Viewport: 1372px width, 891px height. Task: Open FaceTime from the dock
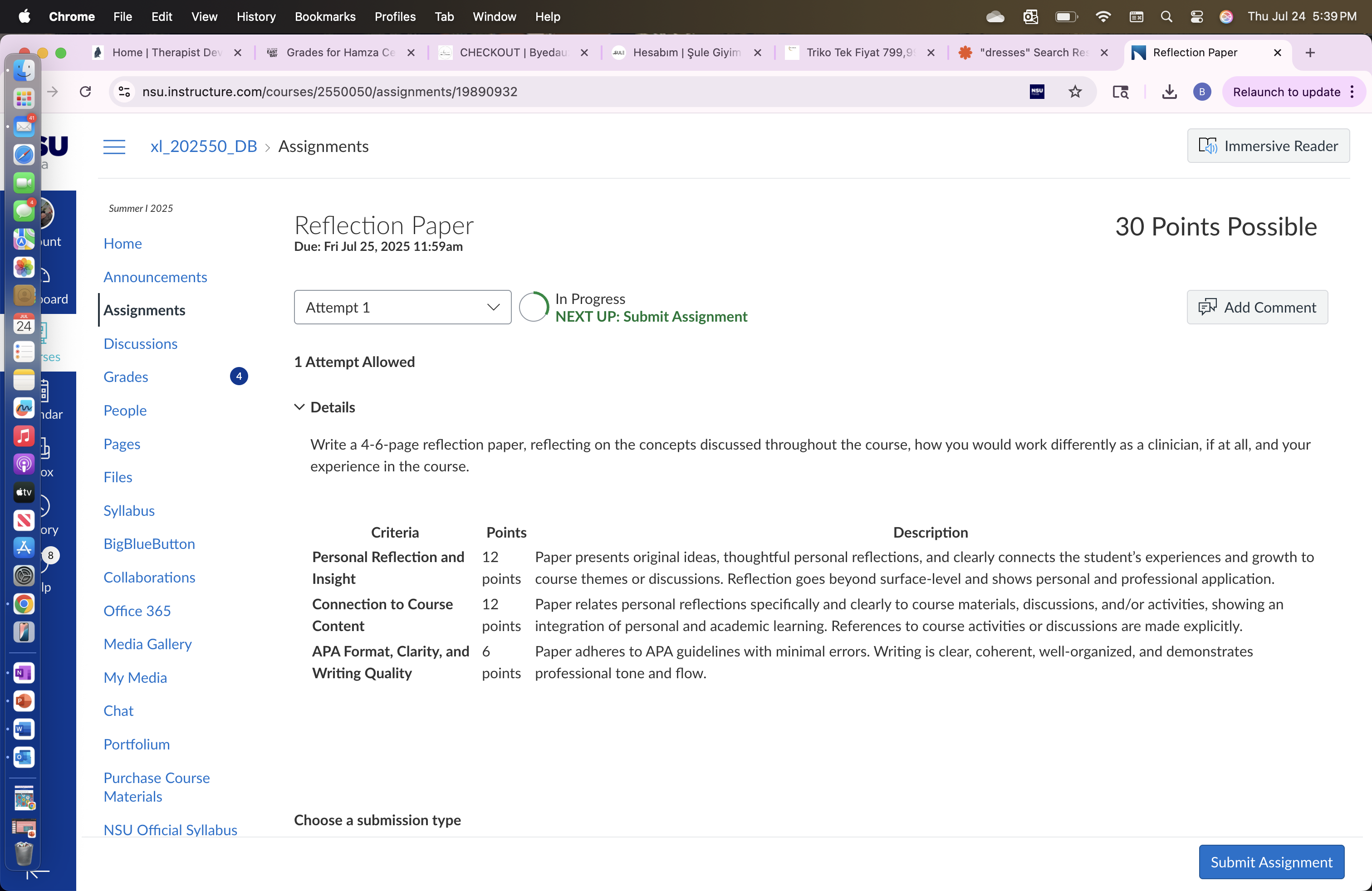pyautogui.click(x=24, y=183)
